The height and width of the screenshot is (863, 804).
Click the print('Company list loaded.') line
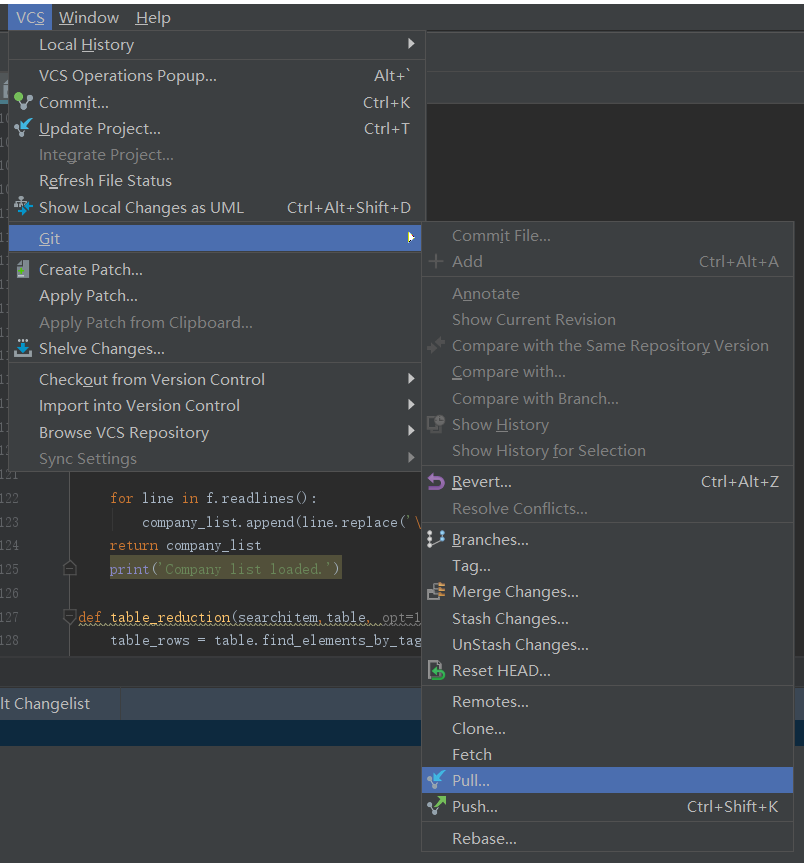point(225,569)
